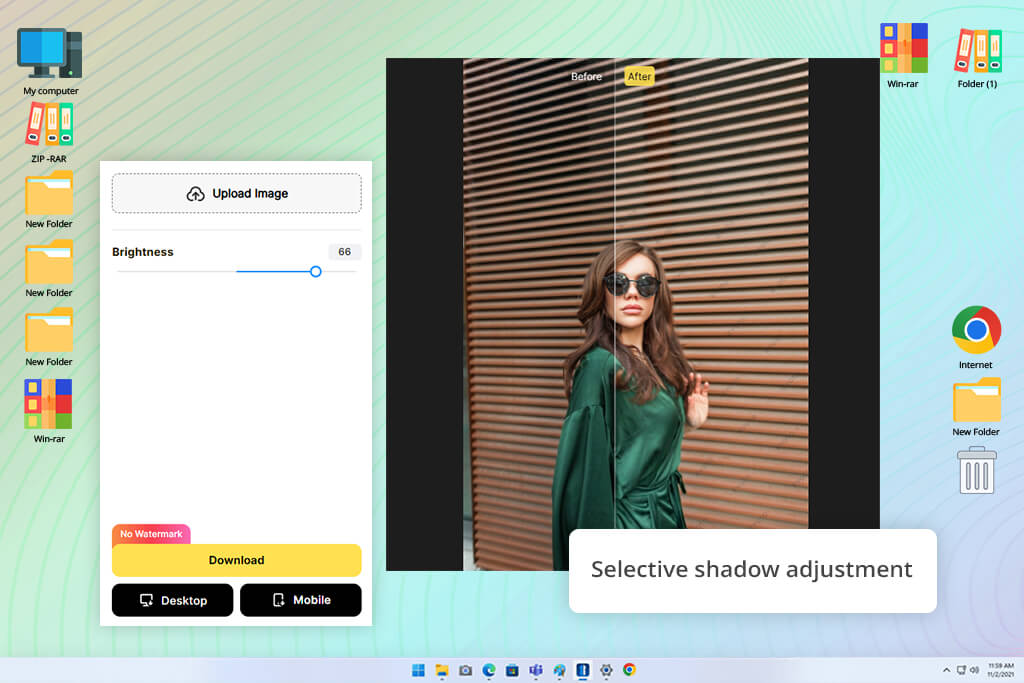Open the New Folder below the Internet icon
Image resolution: width=1024 pixels, height=683 pixels.
pyautogui.click(x=976, y=407)
